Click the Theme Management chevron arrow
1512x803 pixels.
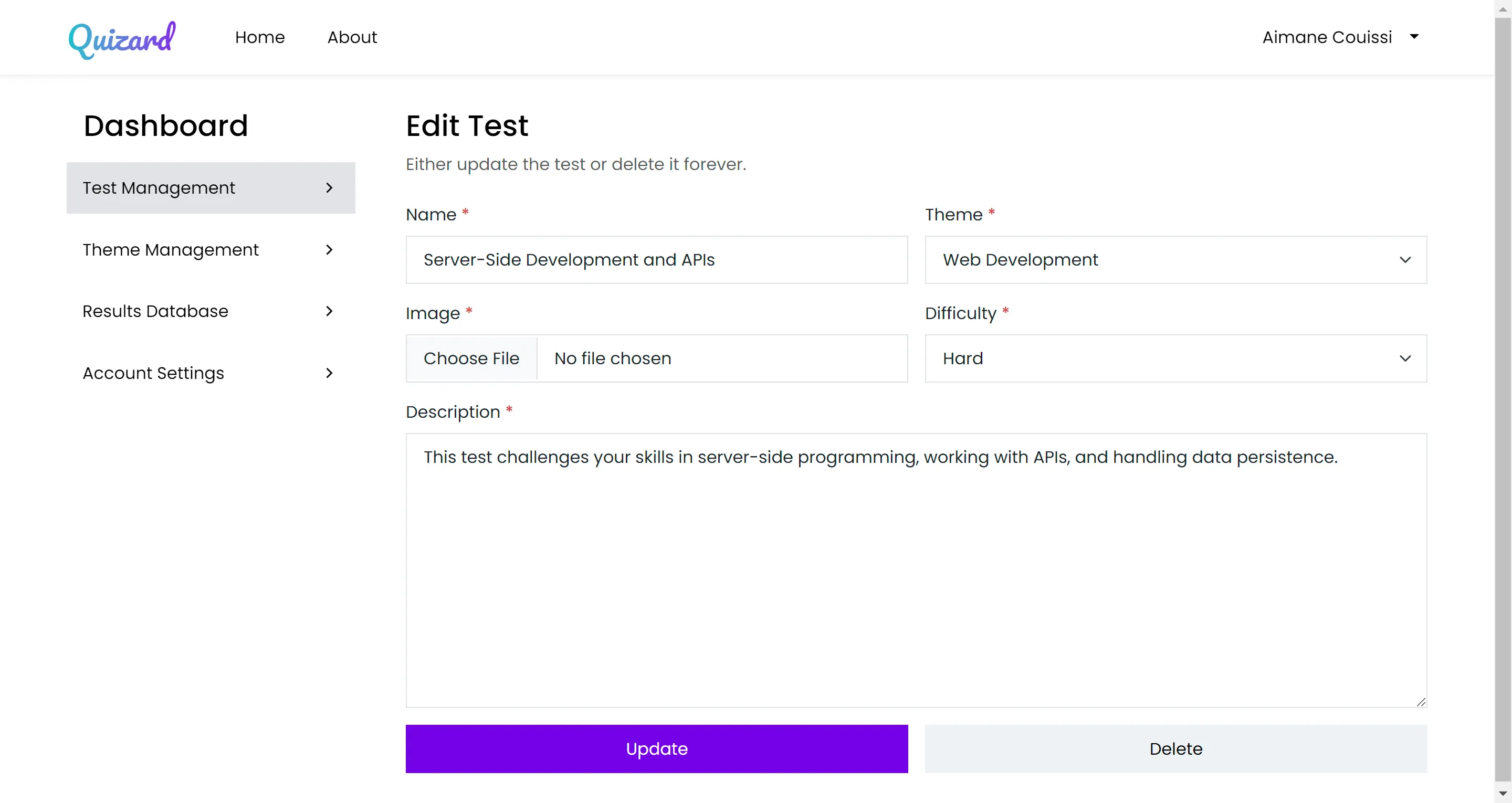[x=329, y=249]
